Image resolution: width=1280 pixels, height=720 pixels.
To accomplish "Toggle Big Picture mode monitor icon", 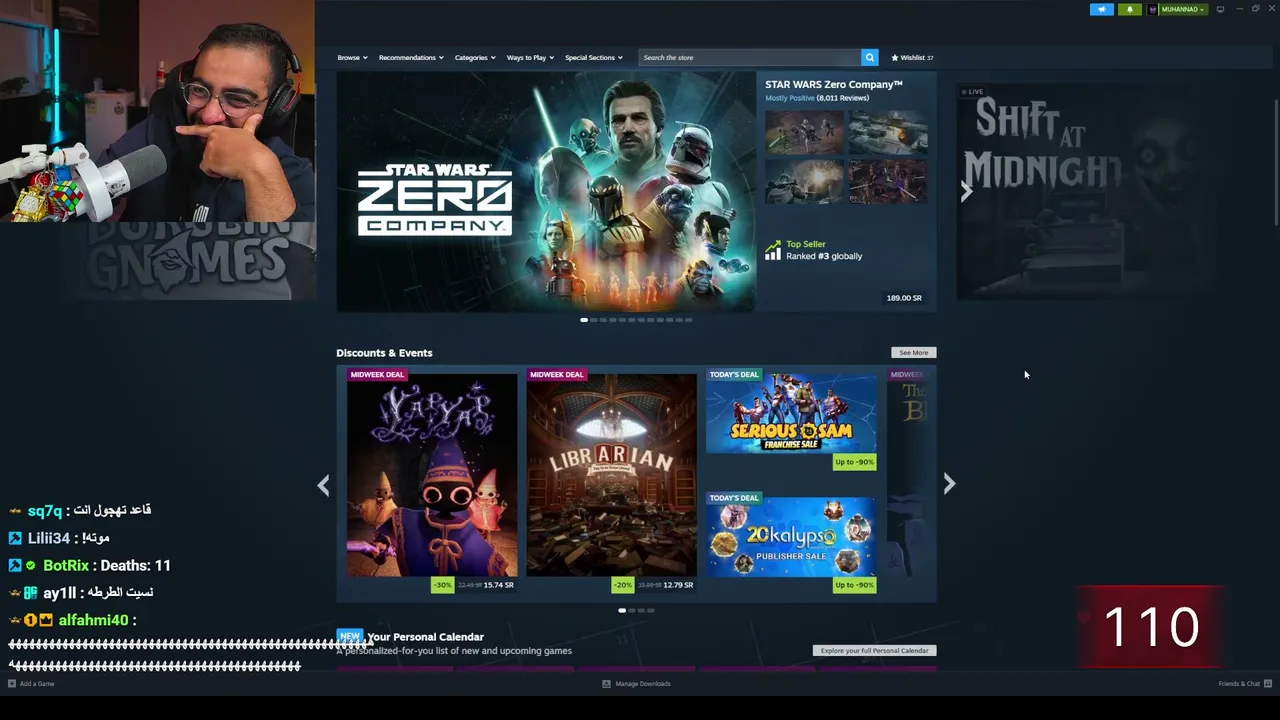I will pyautogui.click(x=1220, y=9).
